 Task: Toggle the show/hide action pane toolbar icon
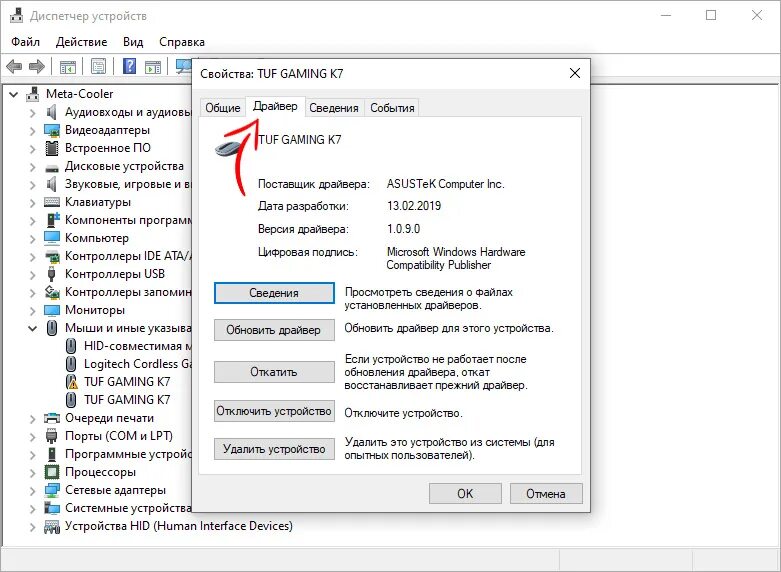153,66
